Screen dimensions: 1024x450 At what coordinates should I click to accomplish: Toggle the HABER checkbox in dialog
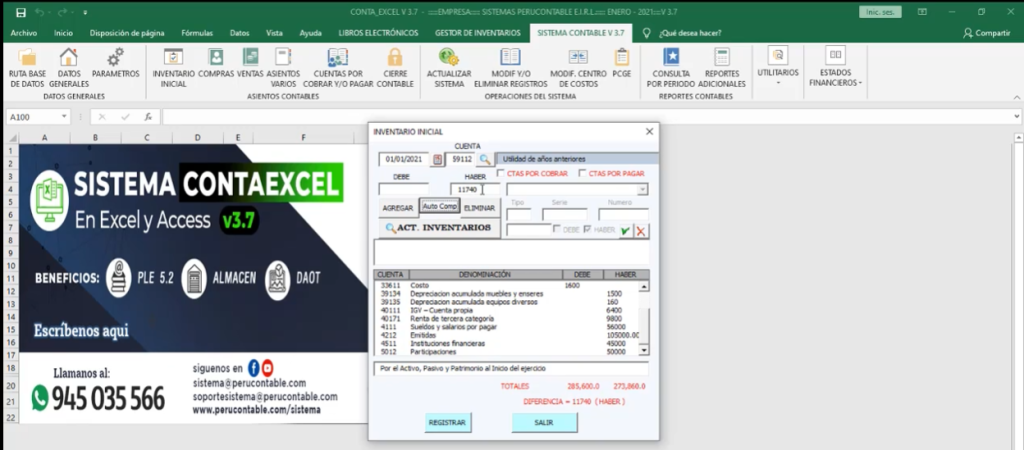(x=587, y=230)
